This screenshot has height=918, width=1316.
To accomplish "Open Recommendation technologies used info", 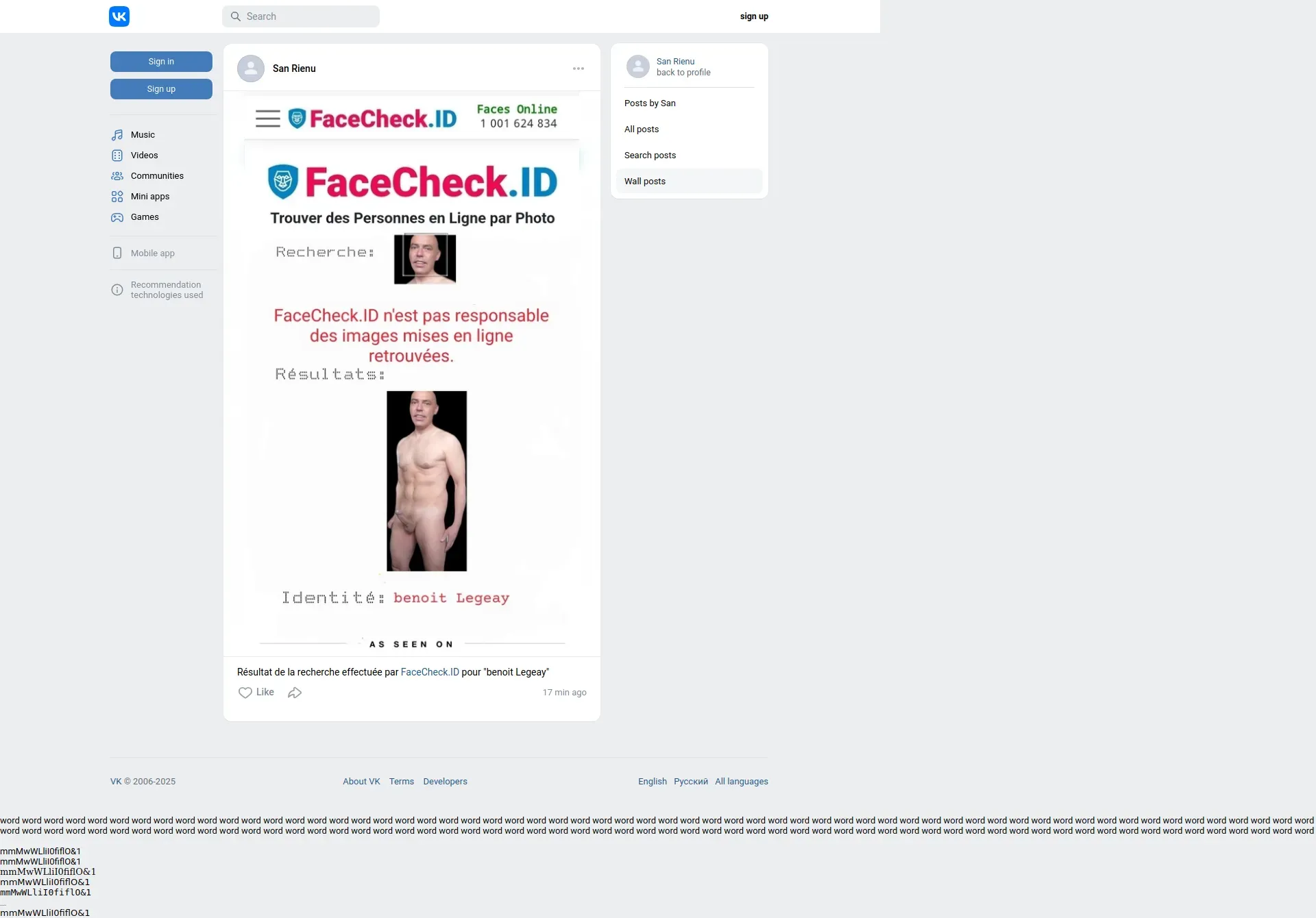I will click(166, 290).
